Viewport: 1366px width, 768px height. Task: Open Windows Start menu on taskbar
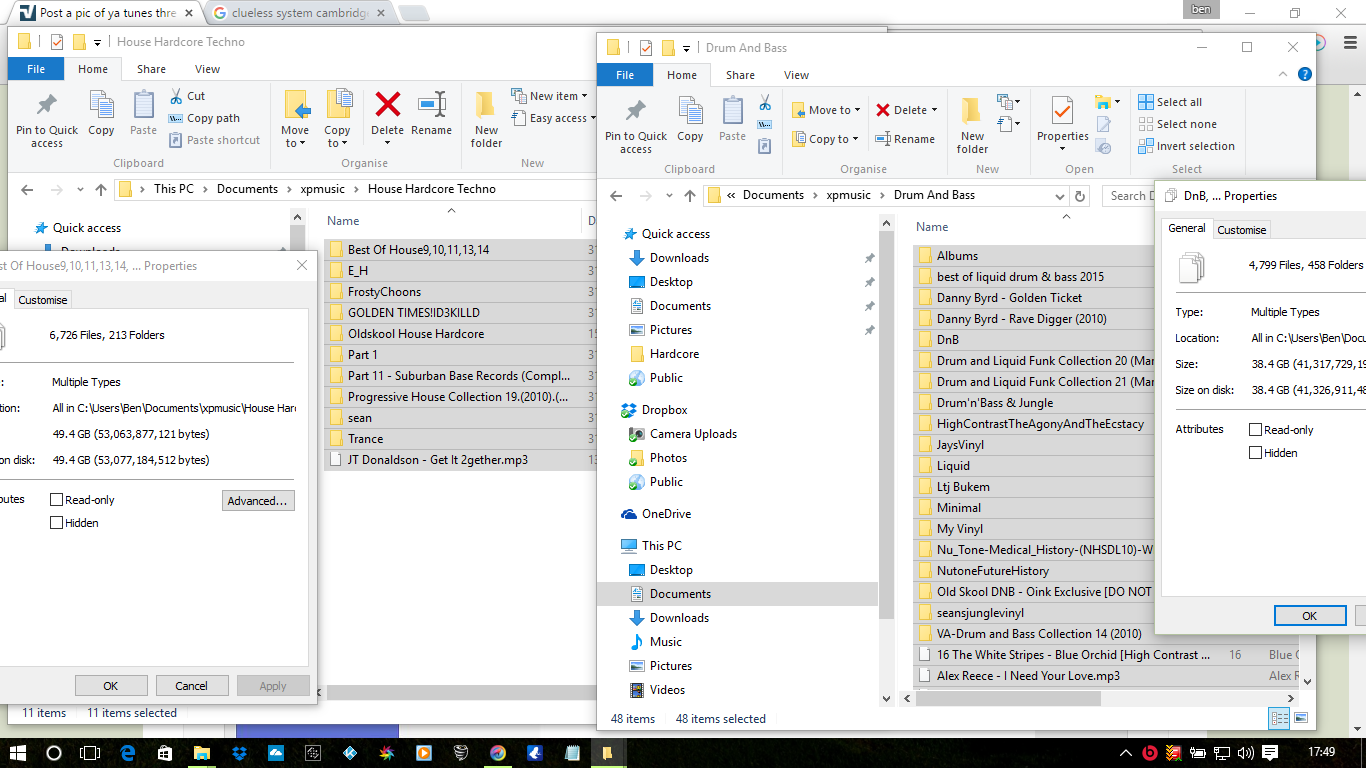[17, 752]
